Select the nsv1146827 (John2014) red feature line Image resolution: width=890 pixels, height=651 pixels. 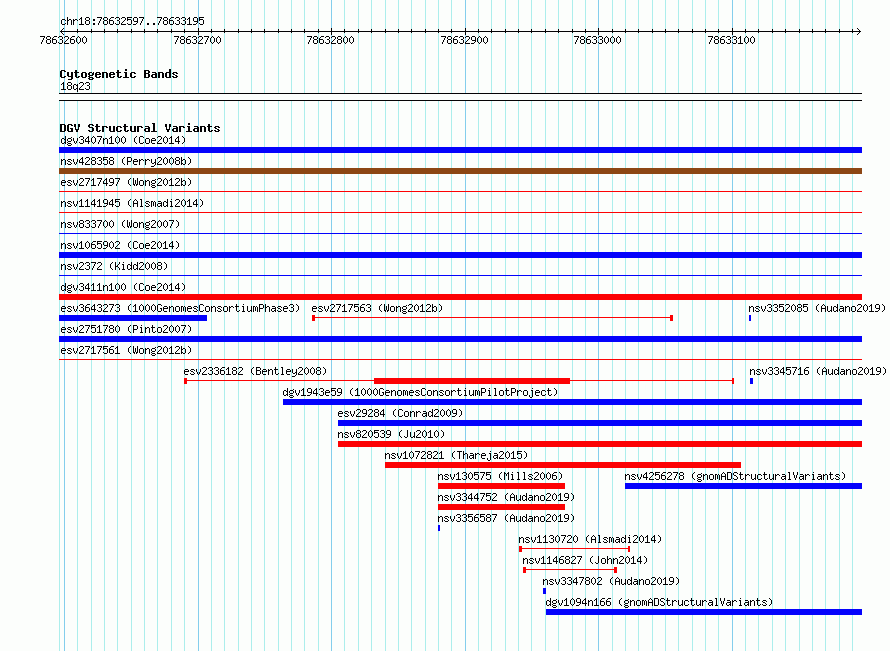click(570, 570)
